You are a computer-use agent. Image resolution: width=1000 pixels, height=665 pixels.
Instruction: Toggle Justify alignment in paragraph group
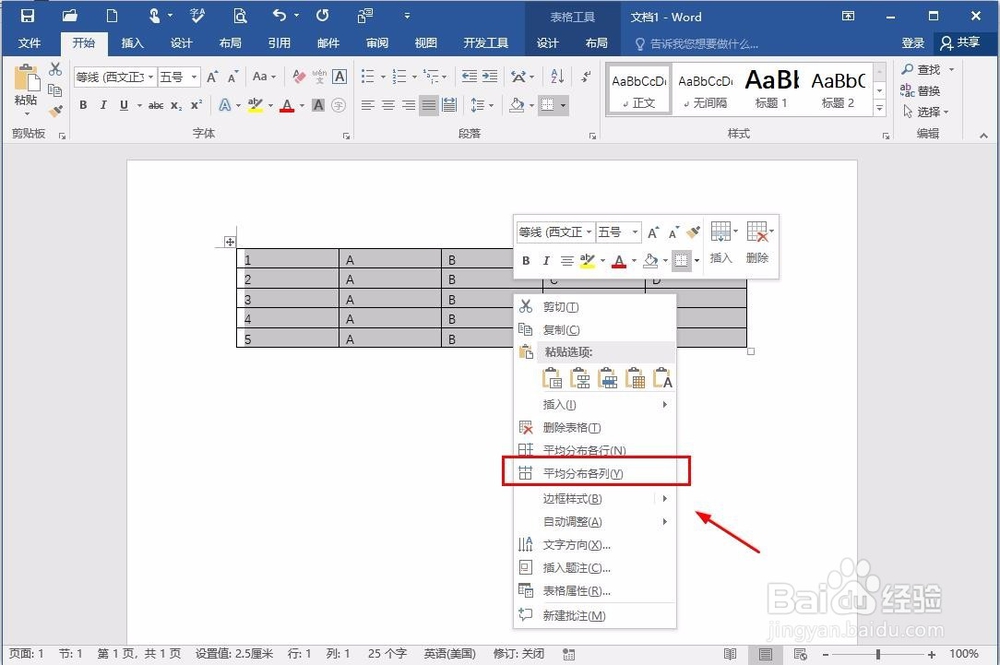(429, 105)
